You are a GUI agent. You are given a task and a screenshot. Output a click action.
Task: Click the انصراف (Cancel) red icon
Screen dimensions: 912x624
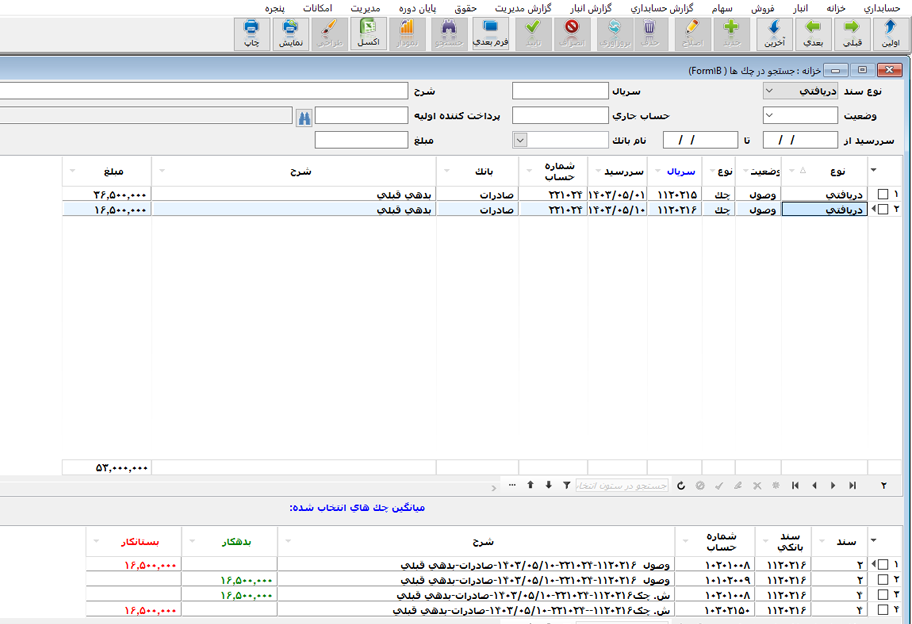click(572, 34)
